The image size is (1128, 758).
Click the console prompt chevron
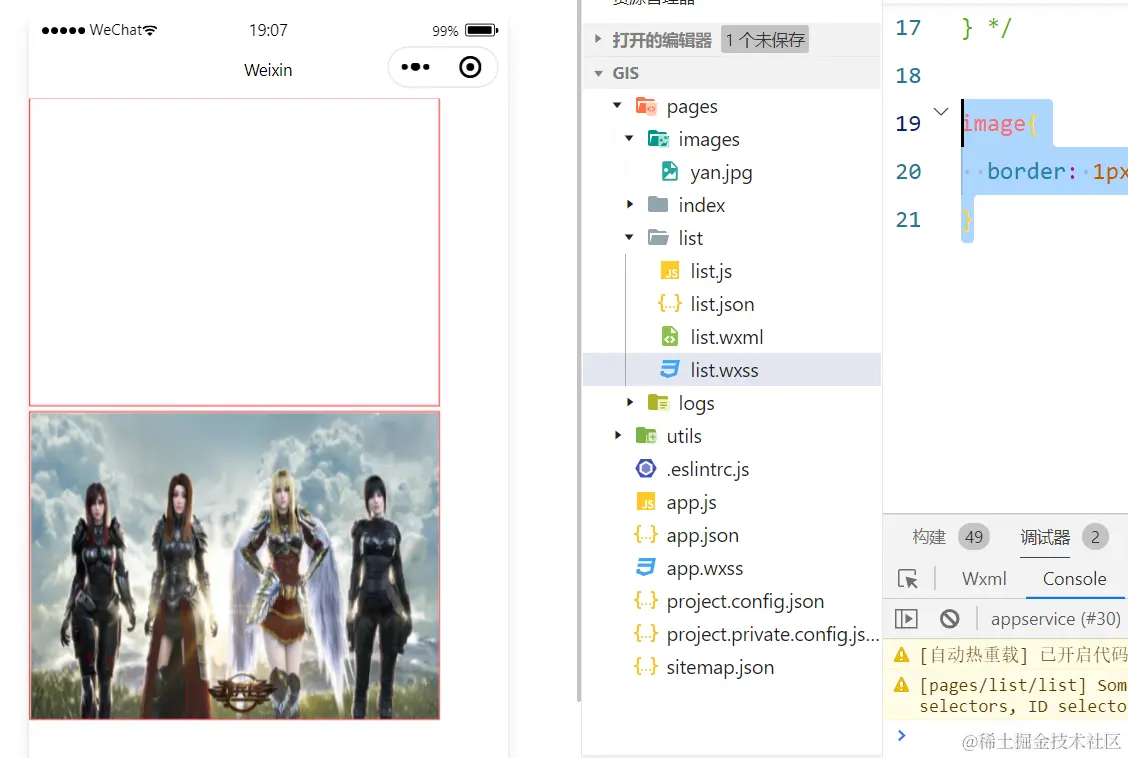tap(901, 735)
